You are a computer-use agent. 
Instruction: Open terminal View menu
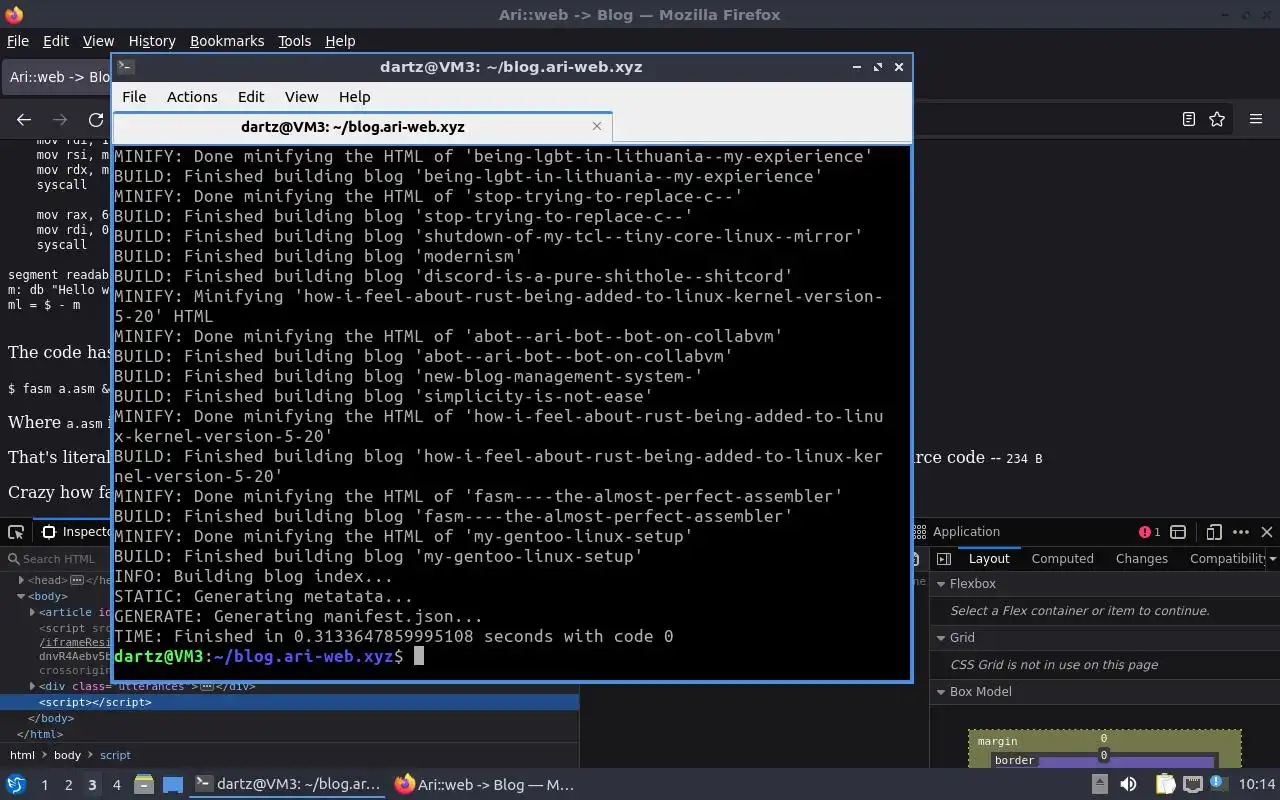pos(301,97)
